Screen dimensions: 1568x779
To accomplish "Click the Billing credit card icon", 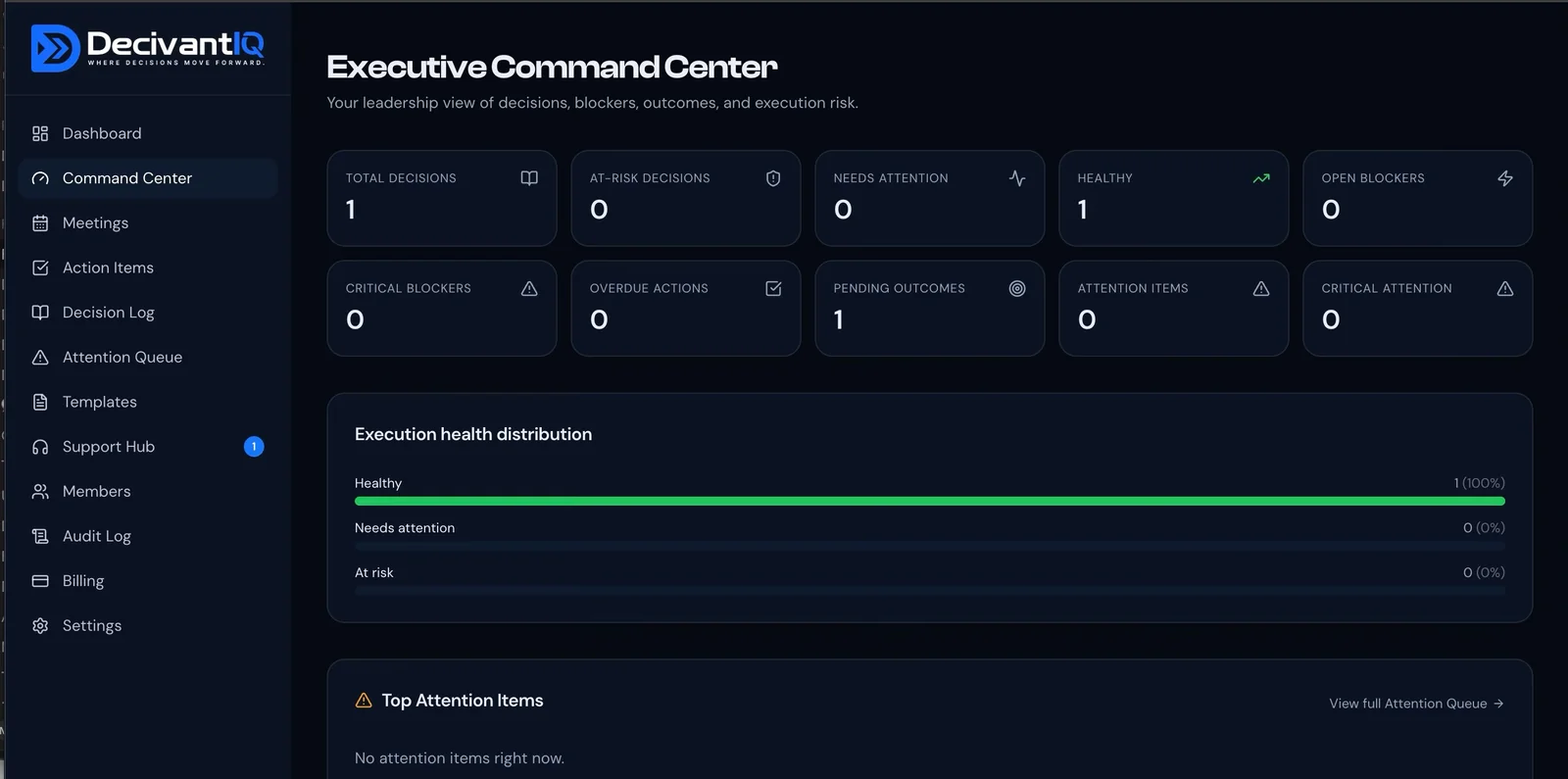I will (x=40, y=581).
